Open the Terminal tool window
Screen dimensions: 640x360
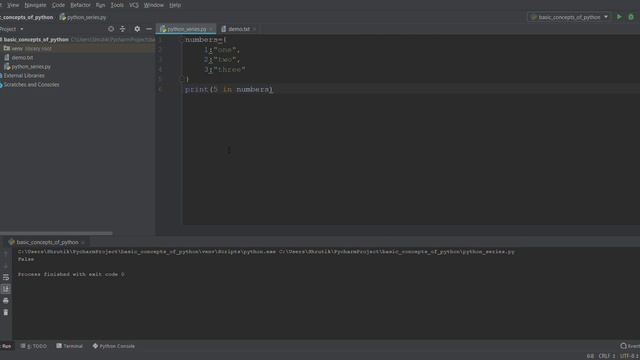point(69,346)
